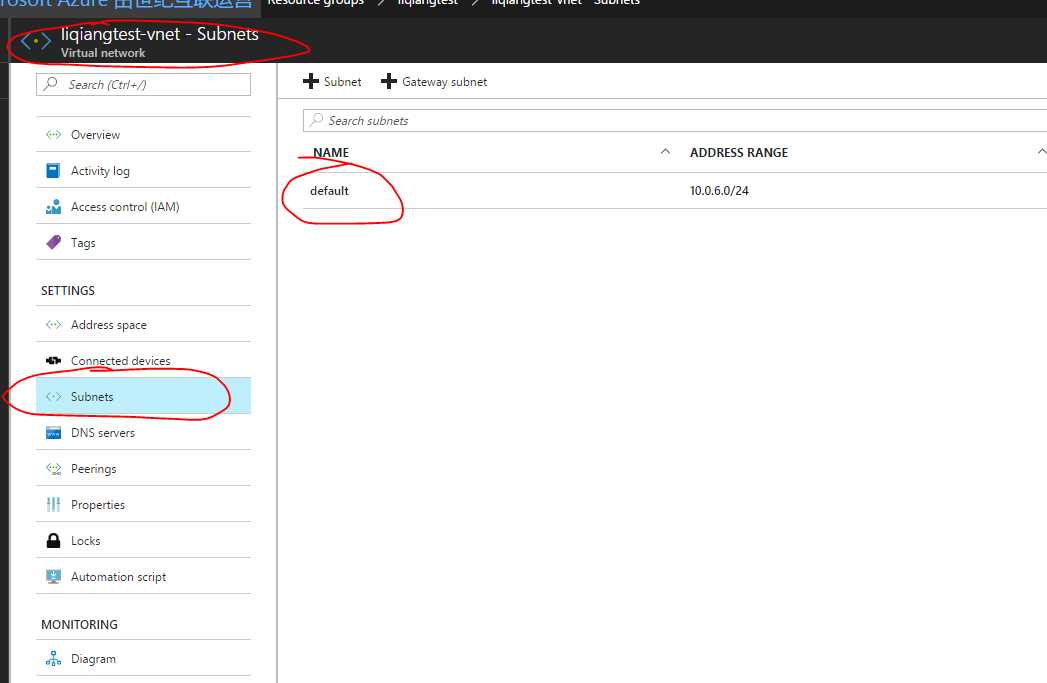The image size is (1047, 683).
Task: Show Connected devices
Action: (144, 361)
